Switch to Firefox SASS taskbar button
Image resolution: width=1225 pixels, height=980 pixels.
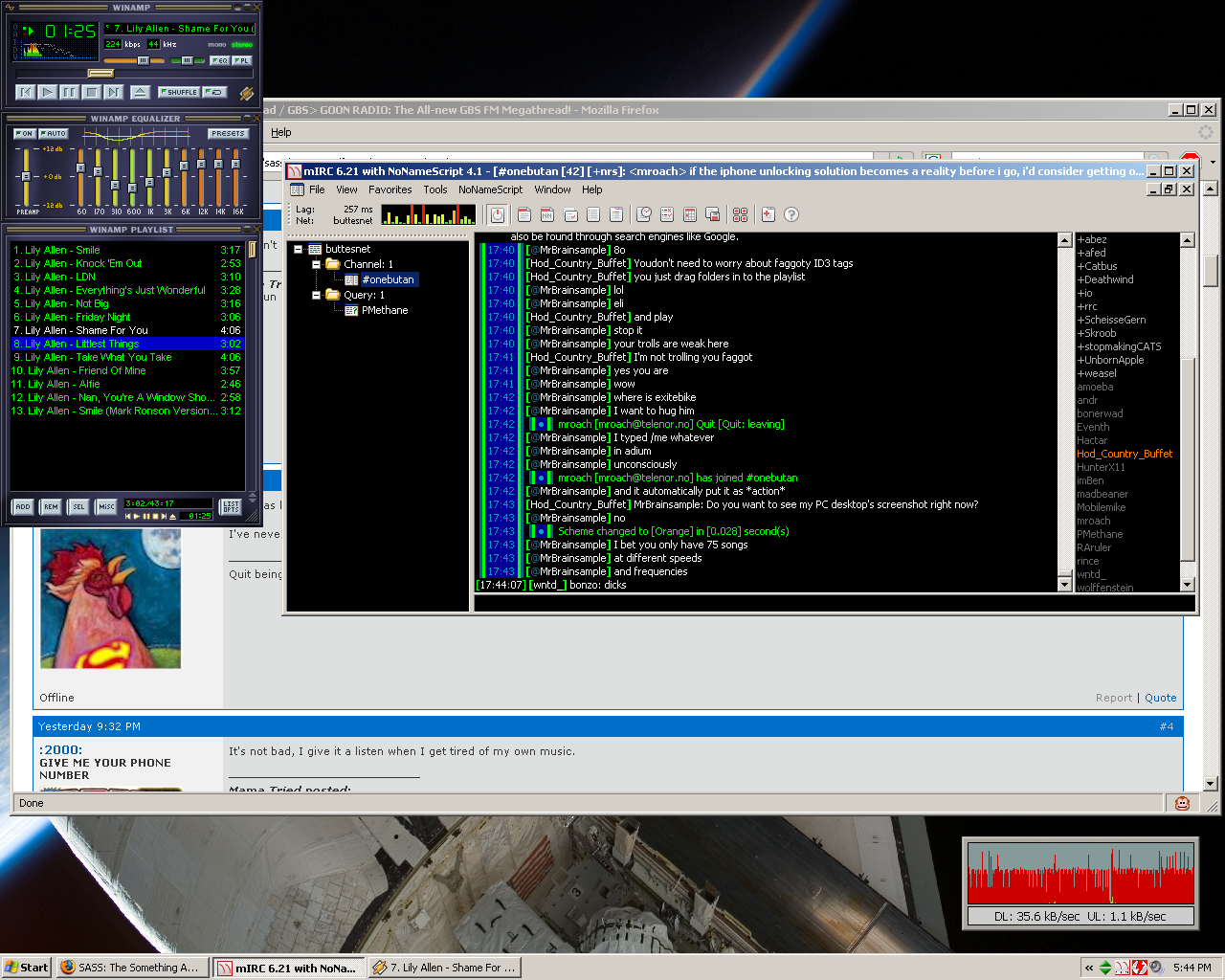click(x=132, y=968)
